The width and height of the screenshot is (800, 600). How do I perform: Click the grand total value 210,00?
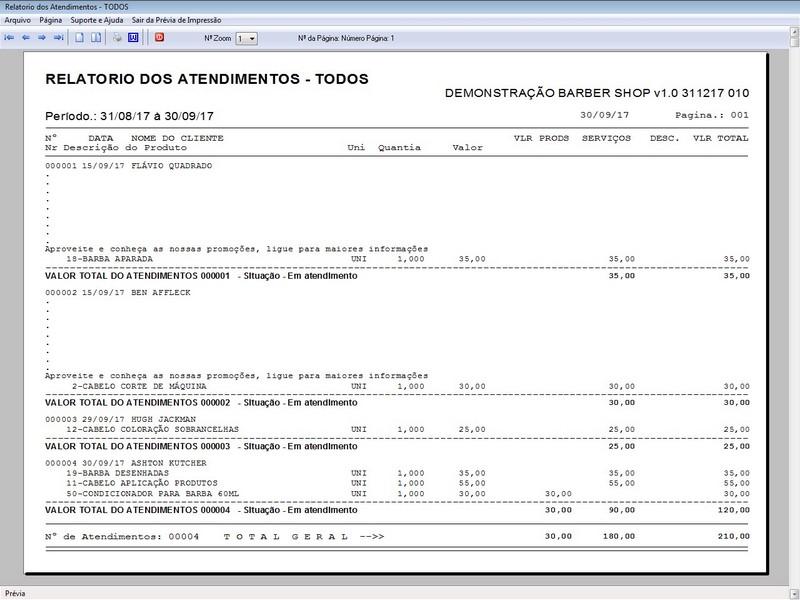pos(733,537)
